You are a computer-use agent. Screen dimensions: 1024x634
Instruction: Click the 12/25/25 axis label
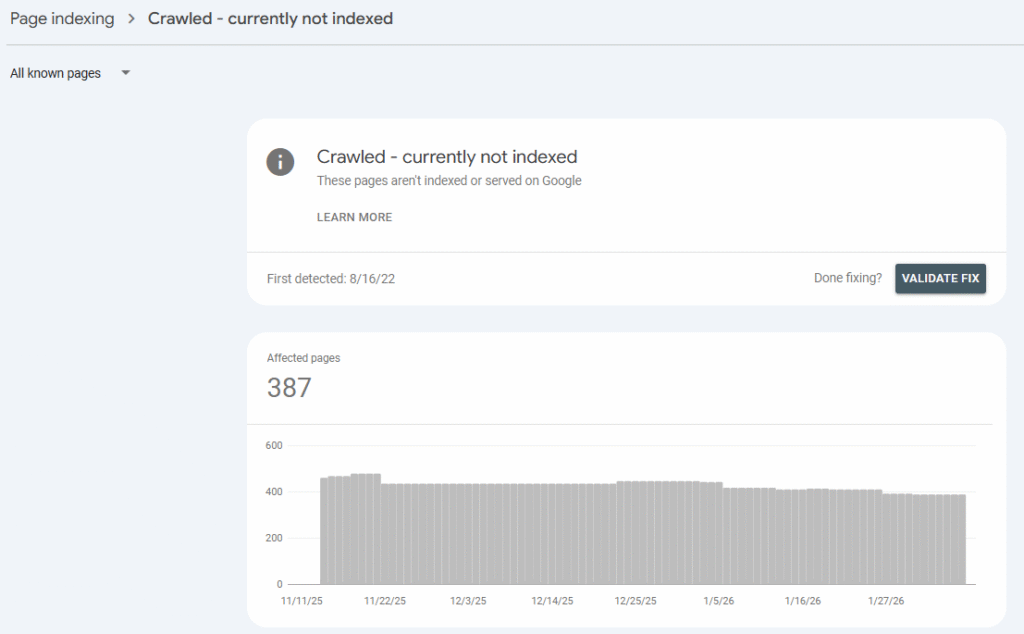pyautogui.click(x=635, y=601)
